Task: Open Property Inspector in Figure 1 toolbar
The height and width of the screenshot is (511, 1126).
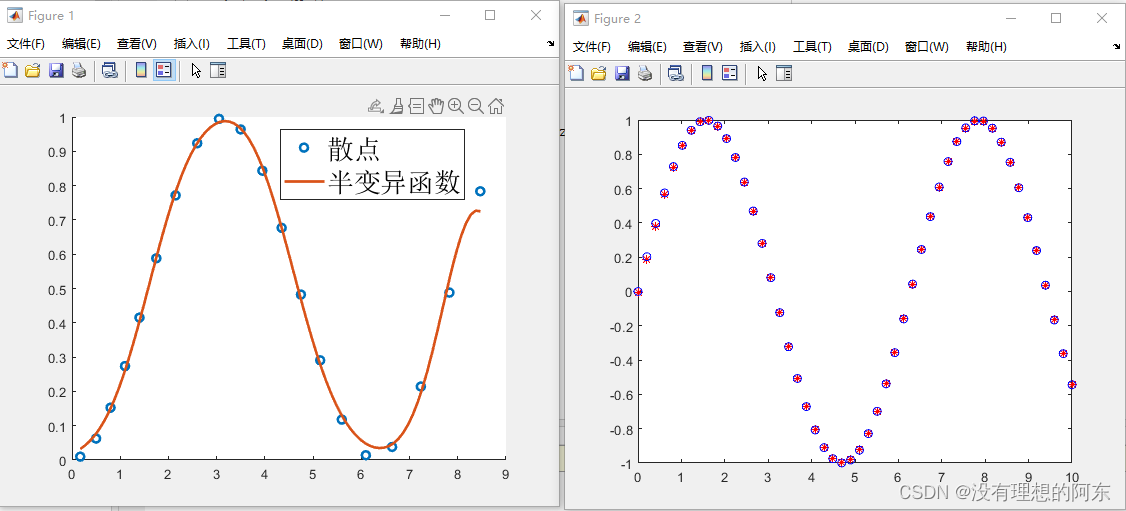Action: (x=218, y=70)
